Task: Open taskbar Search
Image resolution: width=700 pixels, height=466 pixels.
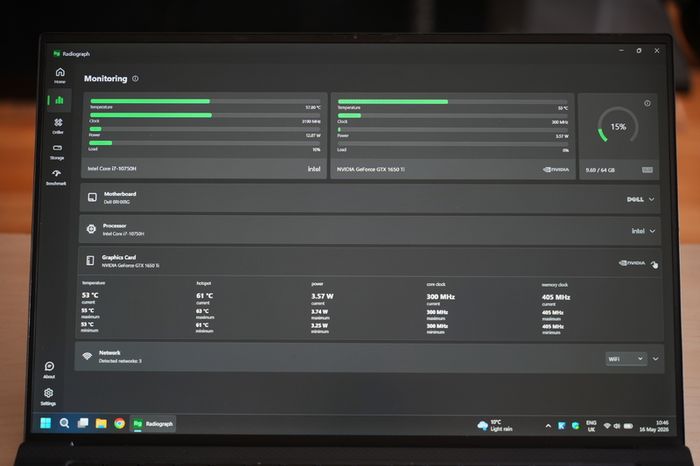Action: [64, 423]
